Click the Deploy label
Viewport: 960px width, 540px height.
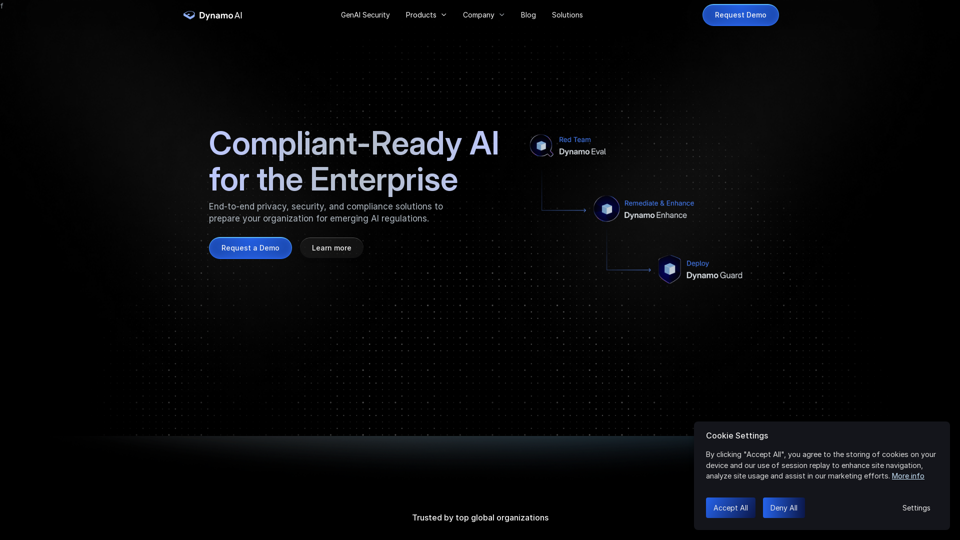pyautogui.click(x=697, y=263)
